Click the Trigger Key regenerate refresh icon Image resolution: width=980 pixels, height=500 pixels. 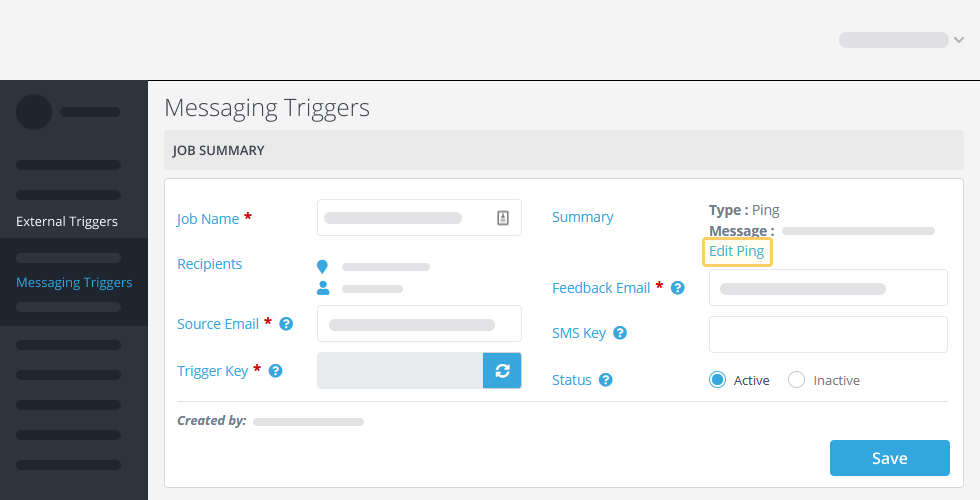click(502, 371)
